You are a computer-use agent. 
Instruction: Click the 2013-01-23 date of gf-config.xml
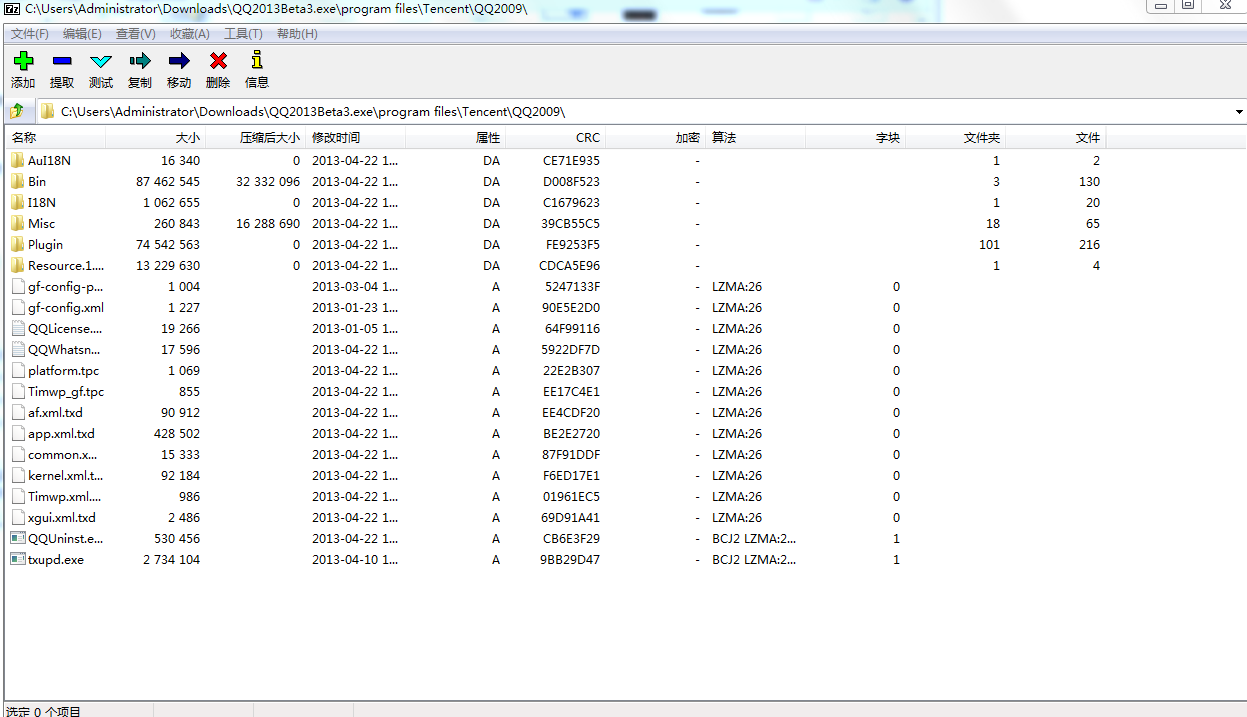(355, 308)
